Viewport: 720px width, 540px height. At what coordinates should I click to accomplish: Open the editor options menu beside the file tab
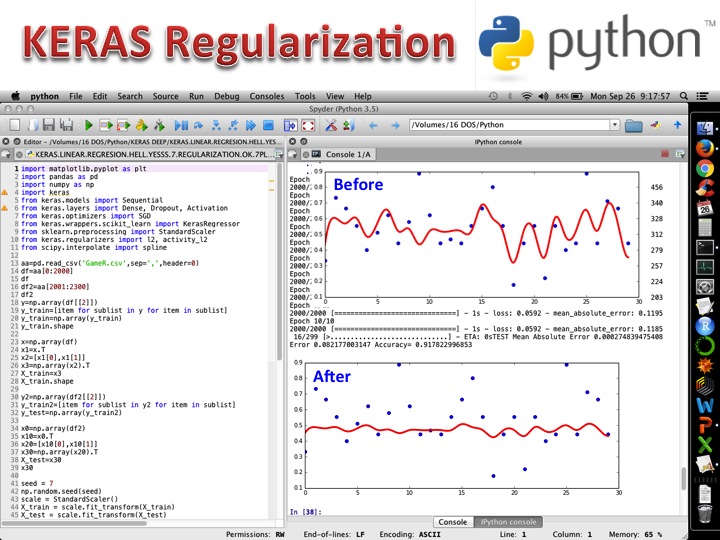pos(279,154)
